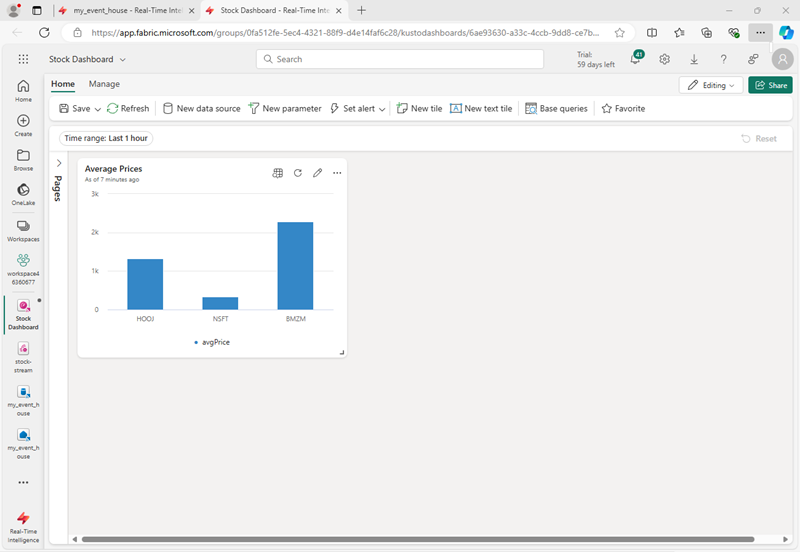Click the Reset button
The height and width of the screenshot is (552, 800).
coord(759,139)
